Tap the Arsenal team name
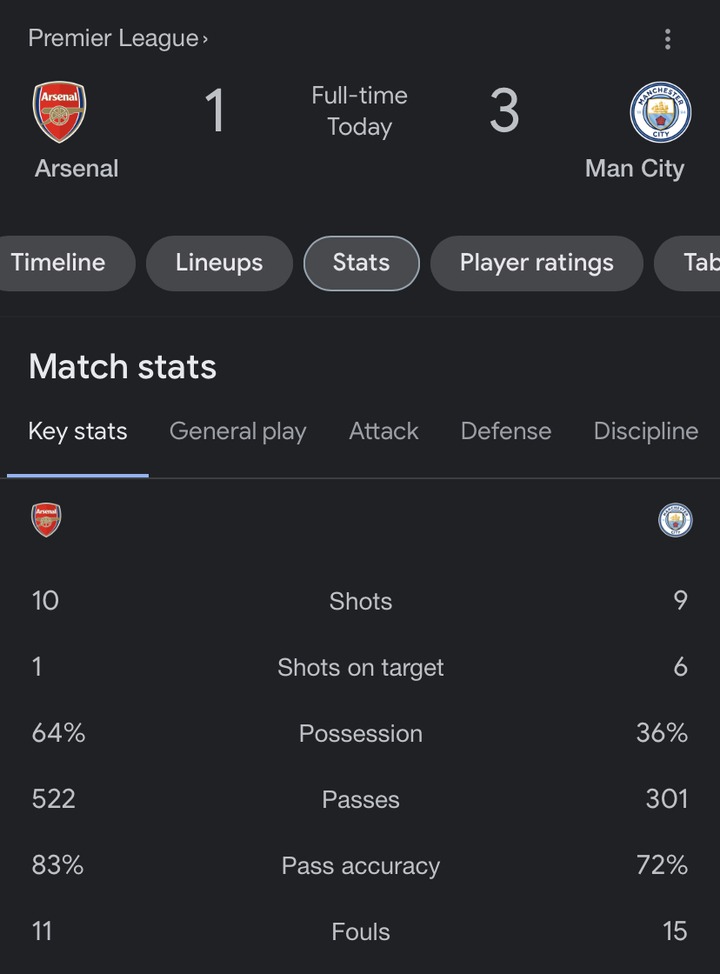The height and width of the screenshot is (974, 720). coord(76,168)
